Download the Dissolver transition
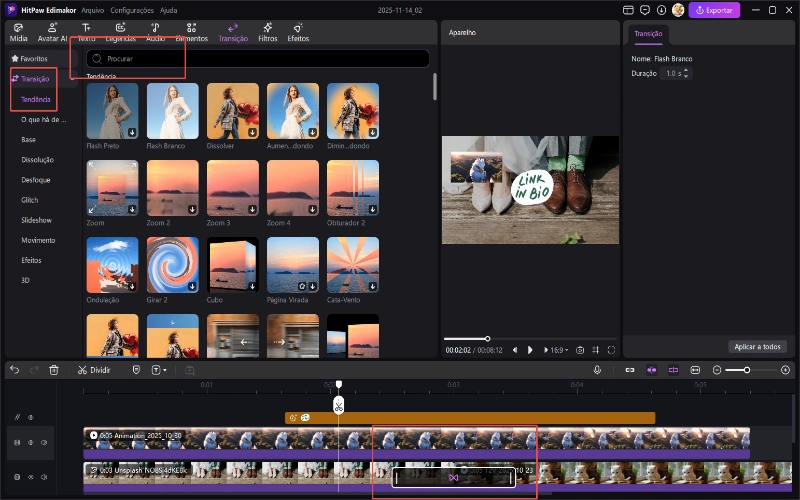 point(252,132)
